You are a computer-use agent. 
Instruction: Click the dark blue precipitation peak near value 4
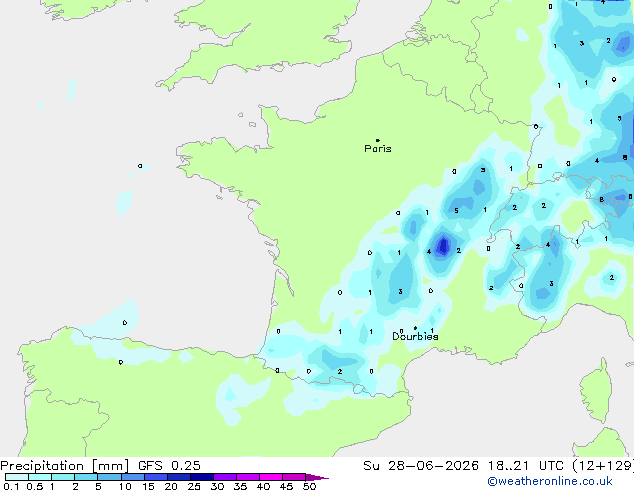(x=444, y=245)
